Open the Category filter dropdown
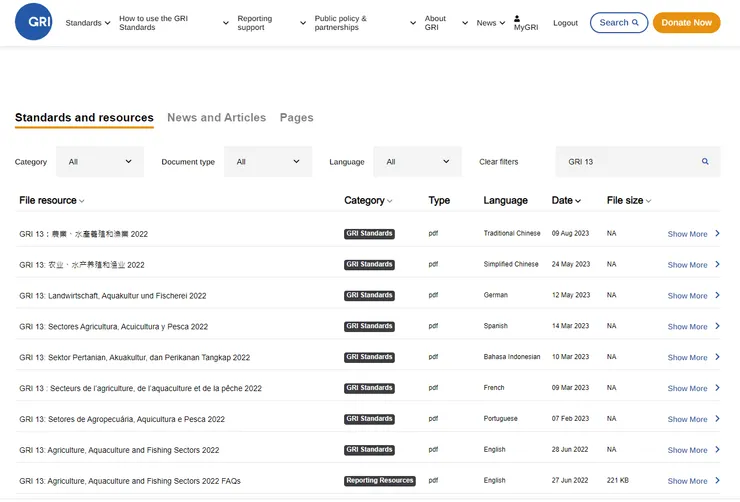The width and height of the screenshot is (740, 502). (x=100, y=162)
